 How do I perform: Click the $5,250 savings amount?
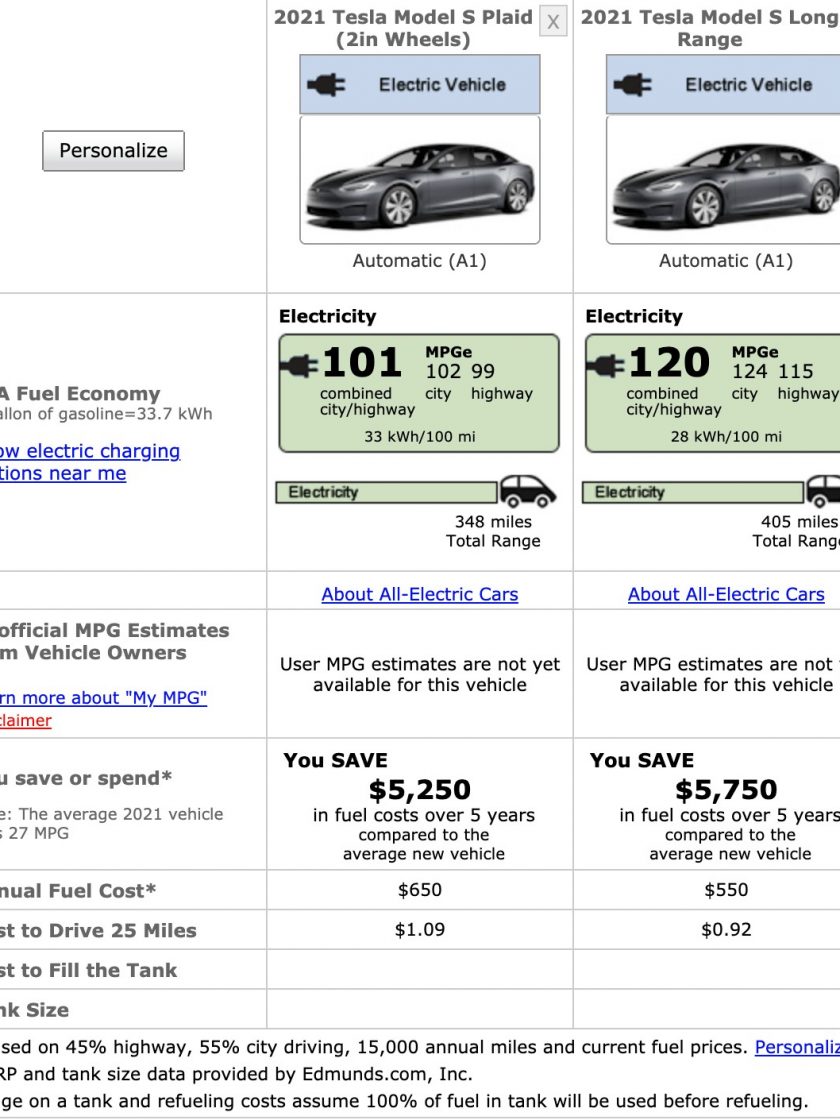point(420,789)
